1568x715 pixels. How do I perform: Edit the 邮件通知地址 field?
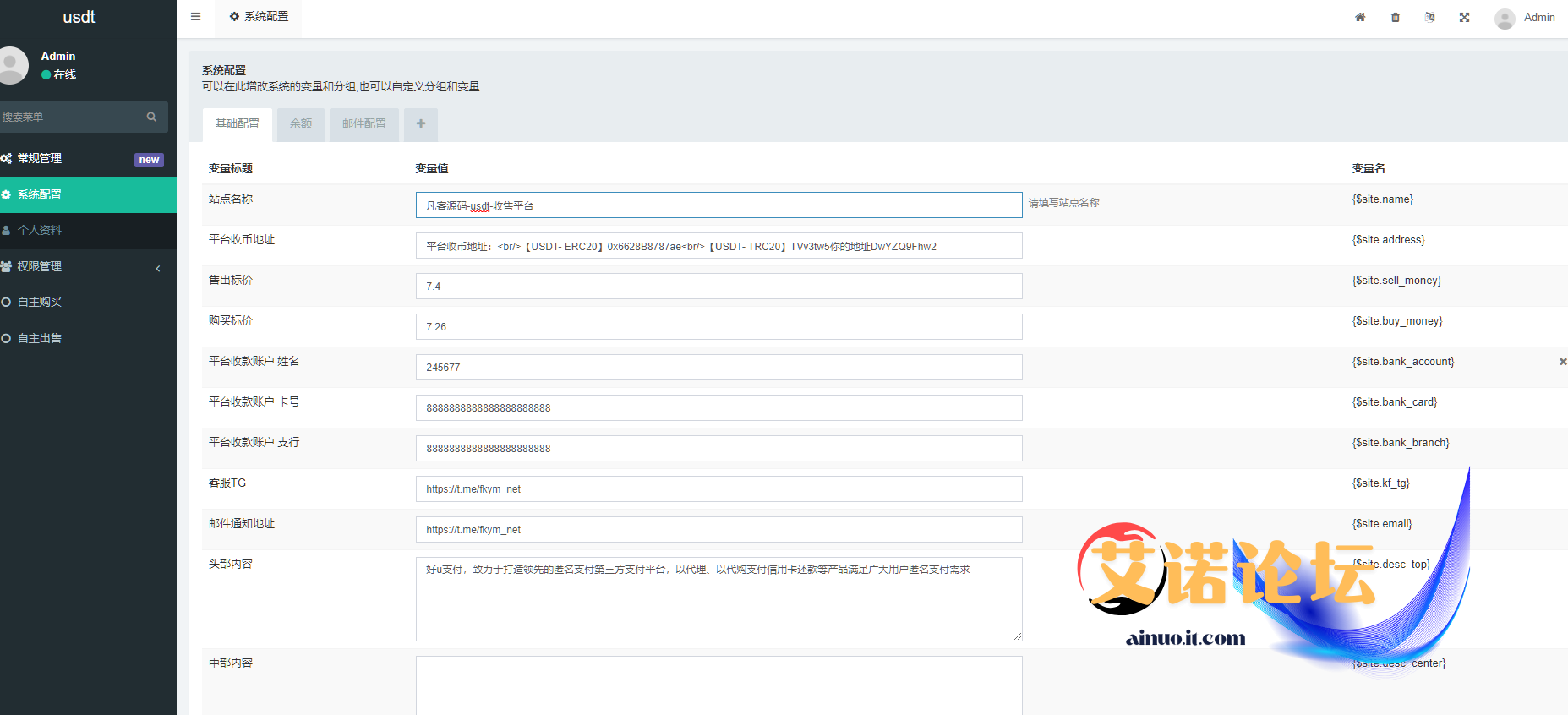point(719,530)
